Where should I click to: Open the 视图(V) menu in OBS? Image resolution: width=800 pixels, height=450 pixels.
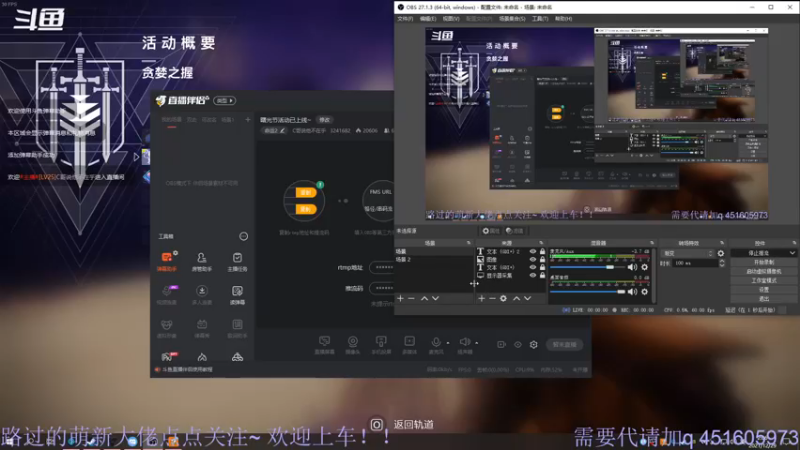[451, 19]
